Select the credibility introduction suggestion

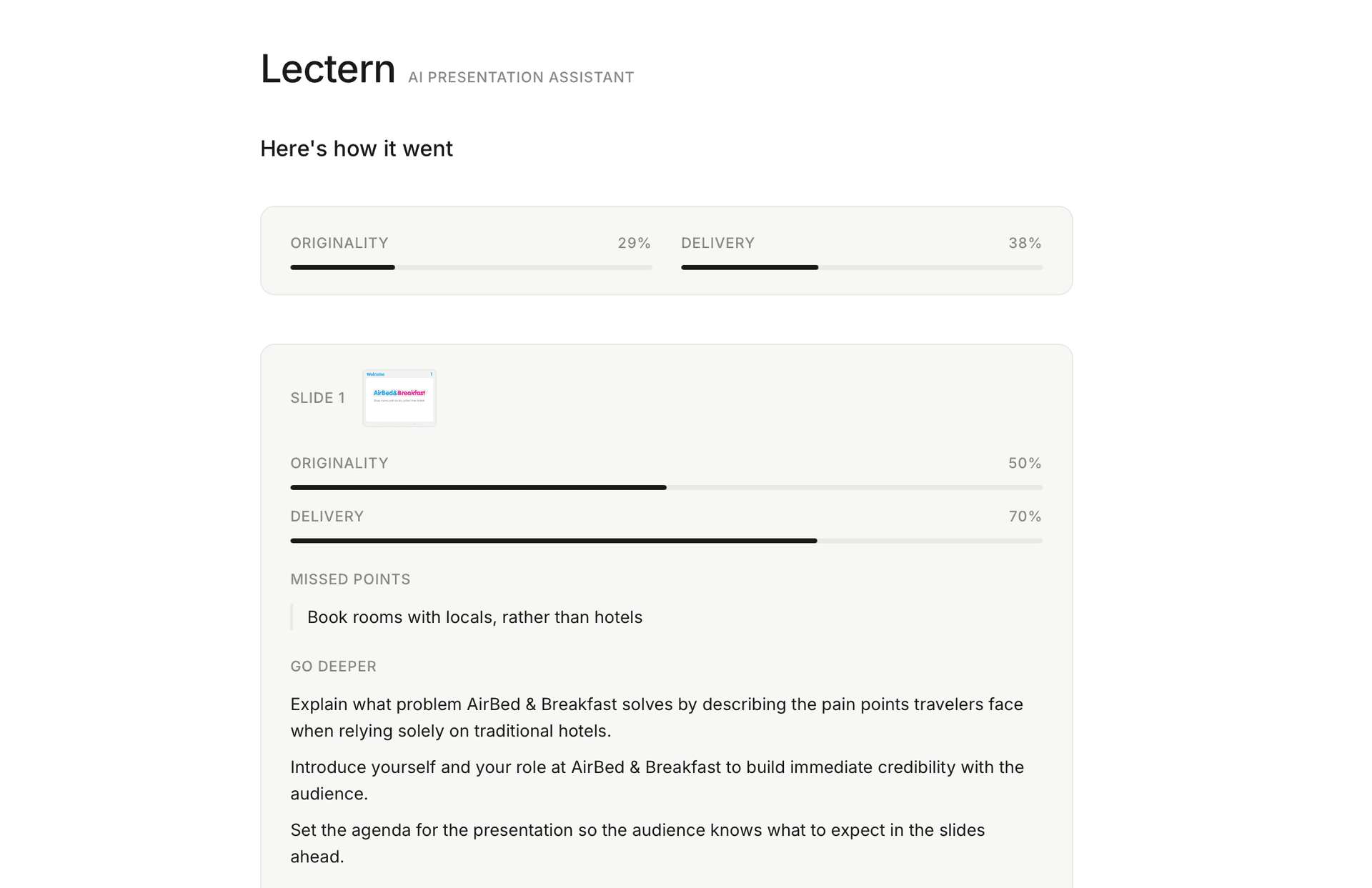tap(656, 779)
